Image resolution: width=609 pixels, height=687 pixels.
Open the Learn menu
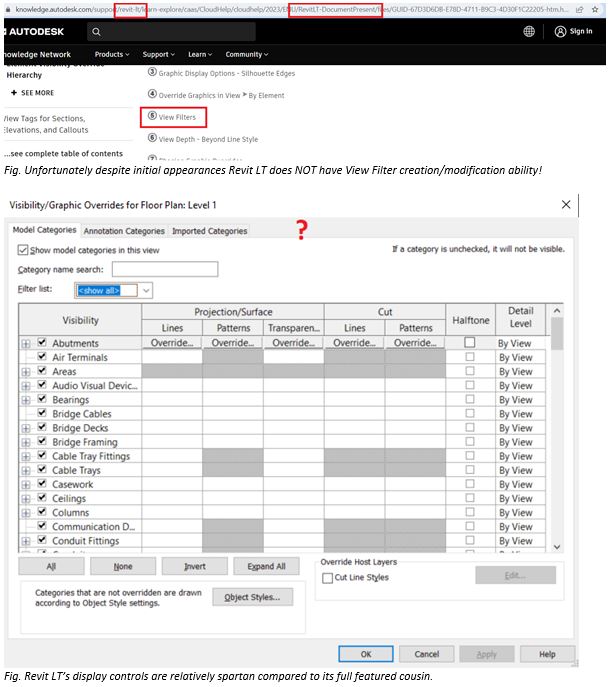coord(200,54)
